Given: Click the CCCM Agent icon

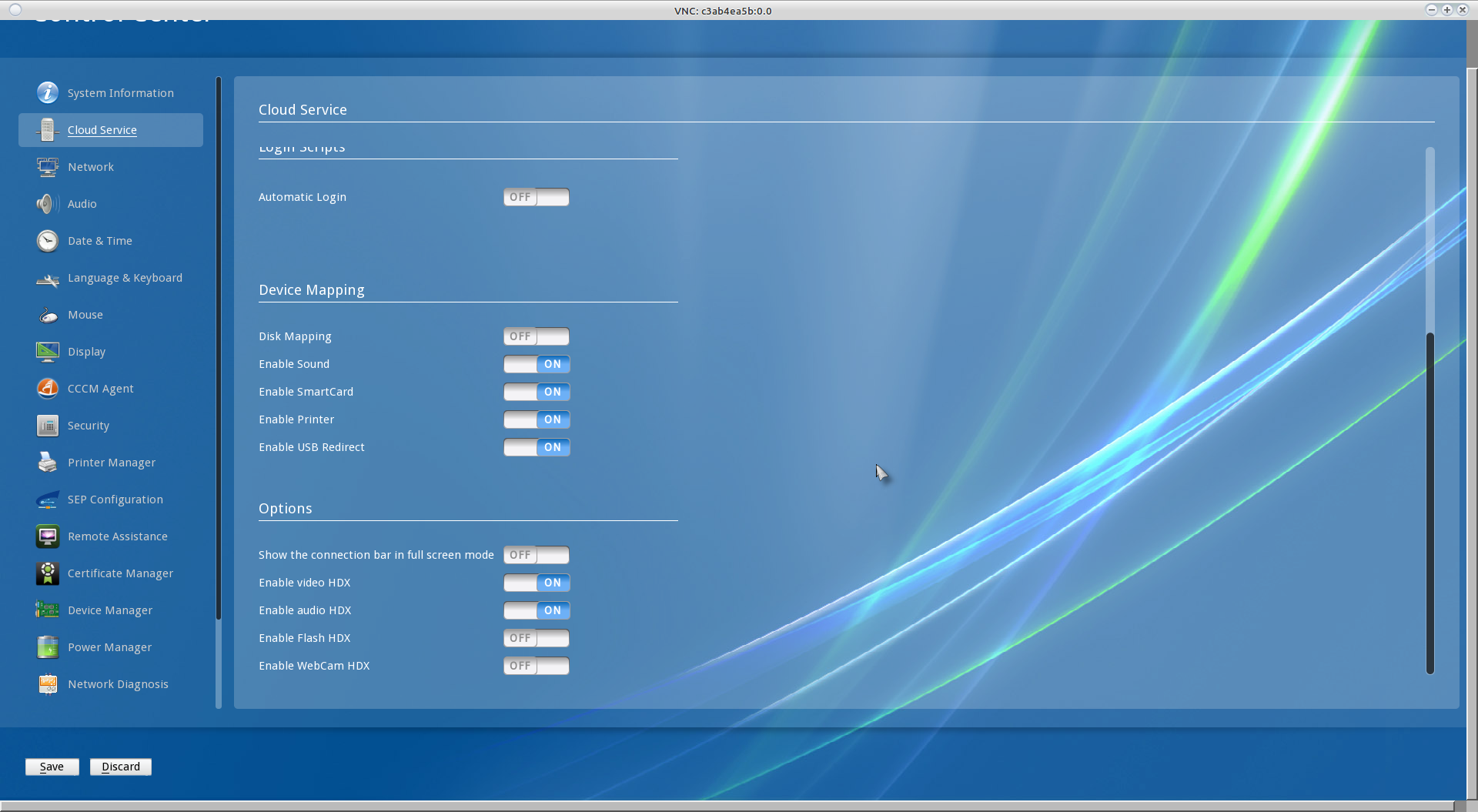Looking at the screenshot, I should tap(48, 389).
